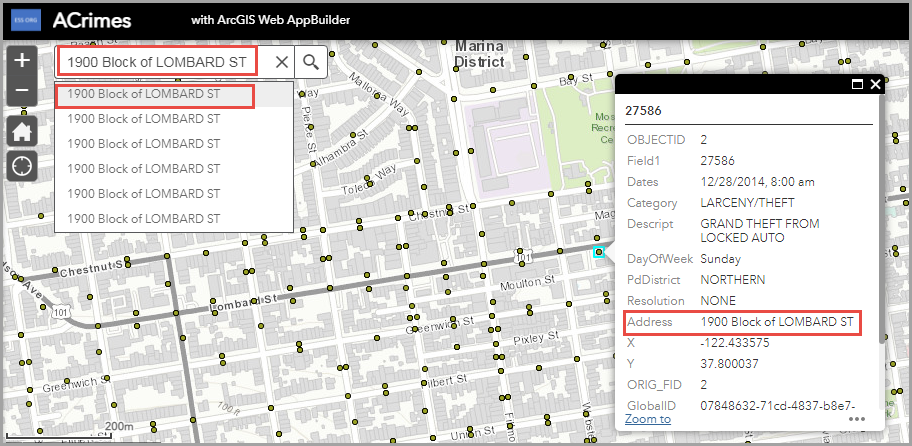
Task: Zoom out of the map
Action: (22, 92)
